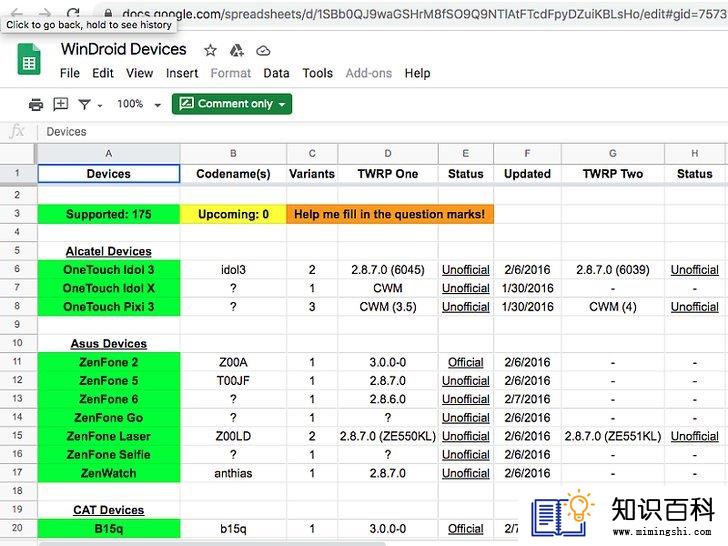Open Unofficial TWRP Two link for OneTouch Pixi 3
This screenshot has width=728, height=546.
(695, 307)
